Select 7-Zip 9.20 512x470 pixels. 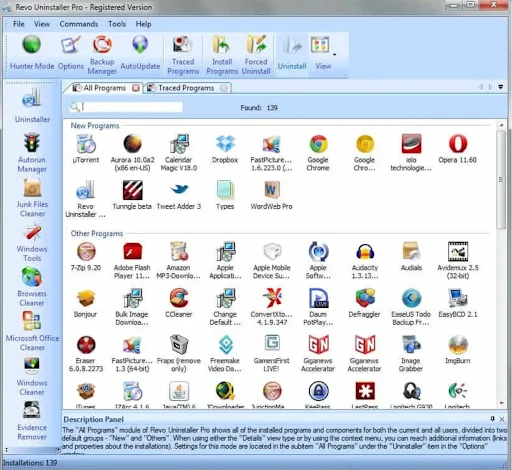(x=86, y=256)
